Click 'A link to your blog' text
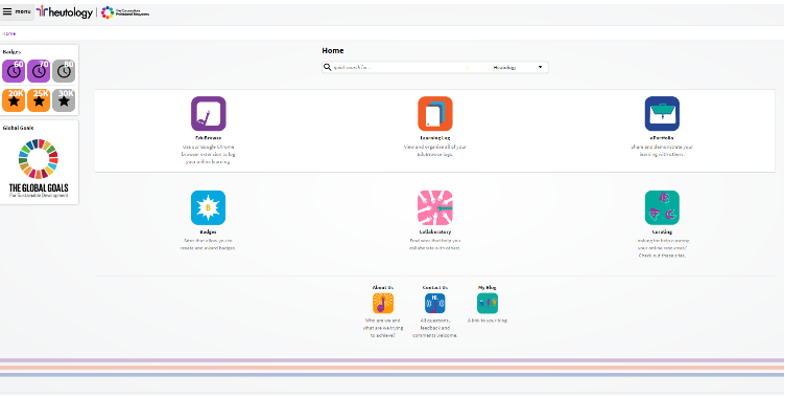This screenshot has width=785, height=398. pos(487,320)
